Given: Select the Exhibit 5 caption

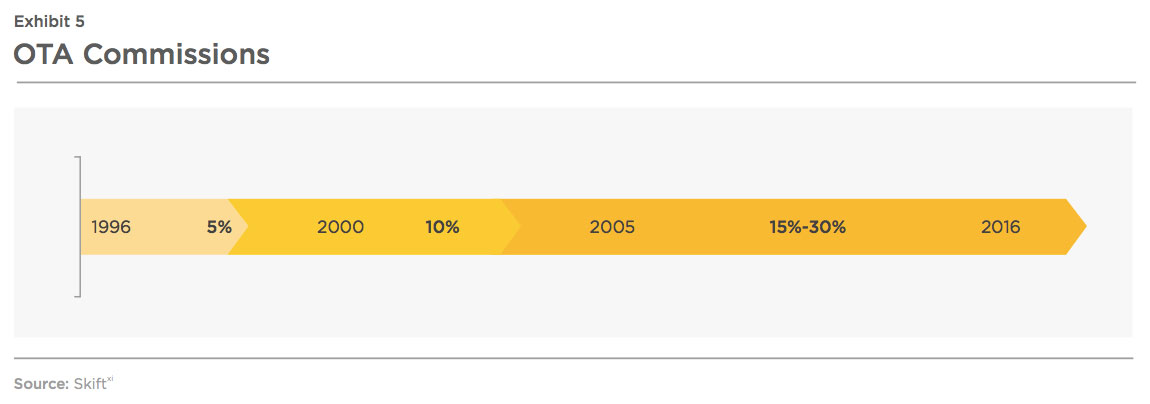Looking at the screenshot, I should tap(49, 21).
